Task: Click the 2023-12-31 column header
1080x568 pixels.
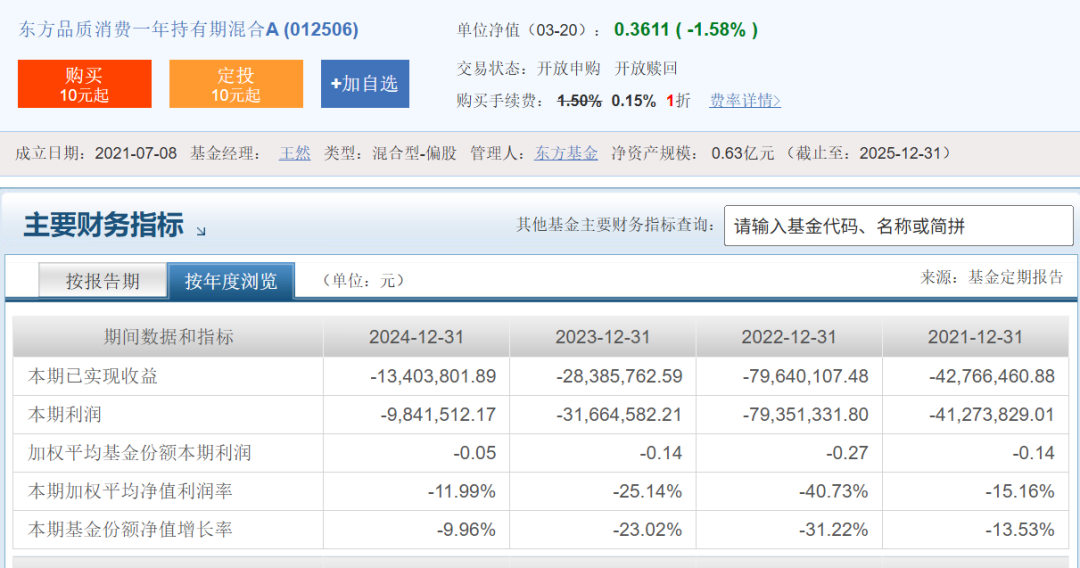Action: coord(603,337)
